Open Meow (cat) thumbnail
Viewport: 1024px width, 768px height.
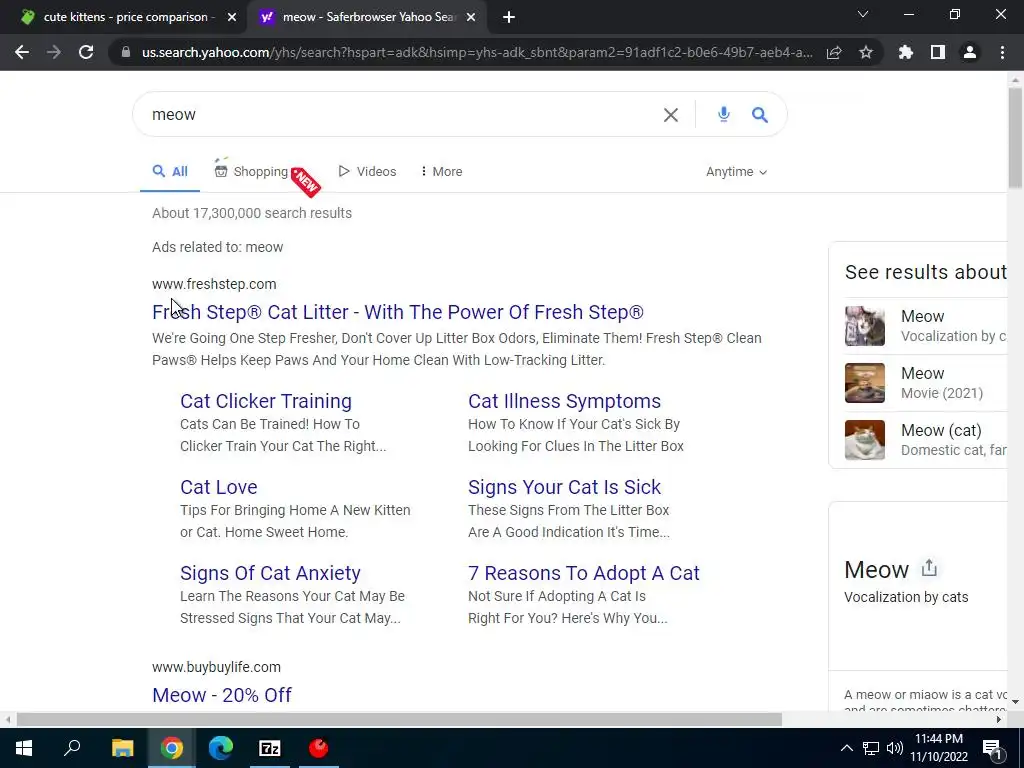865,440
